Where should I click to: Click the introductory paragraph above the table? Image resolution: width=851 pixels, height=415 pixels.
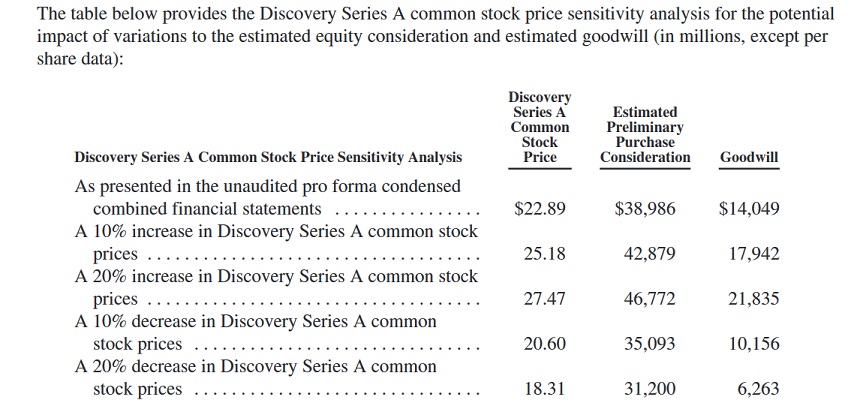(420, 37)
